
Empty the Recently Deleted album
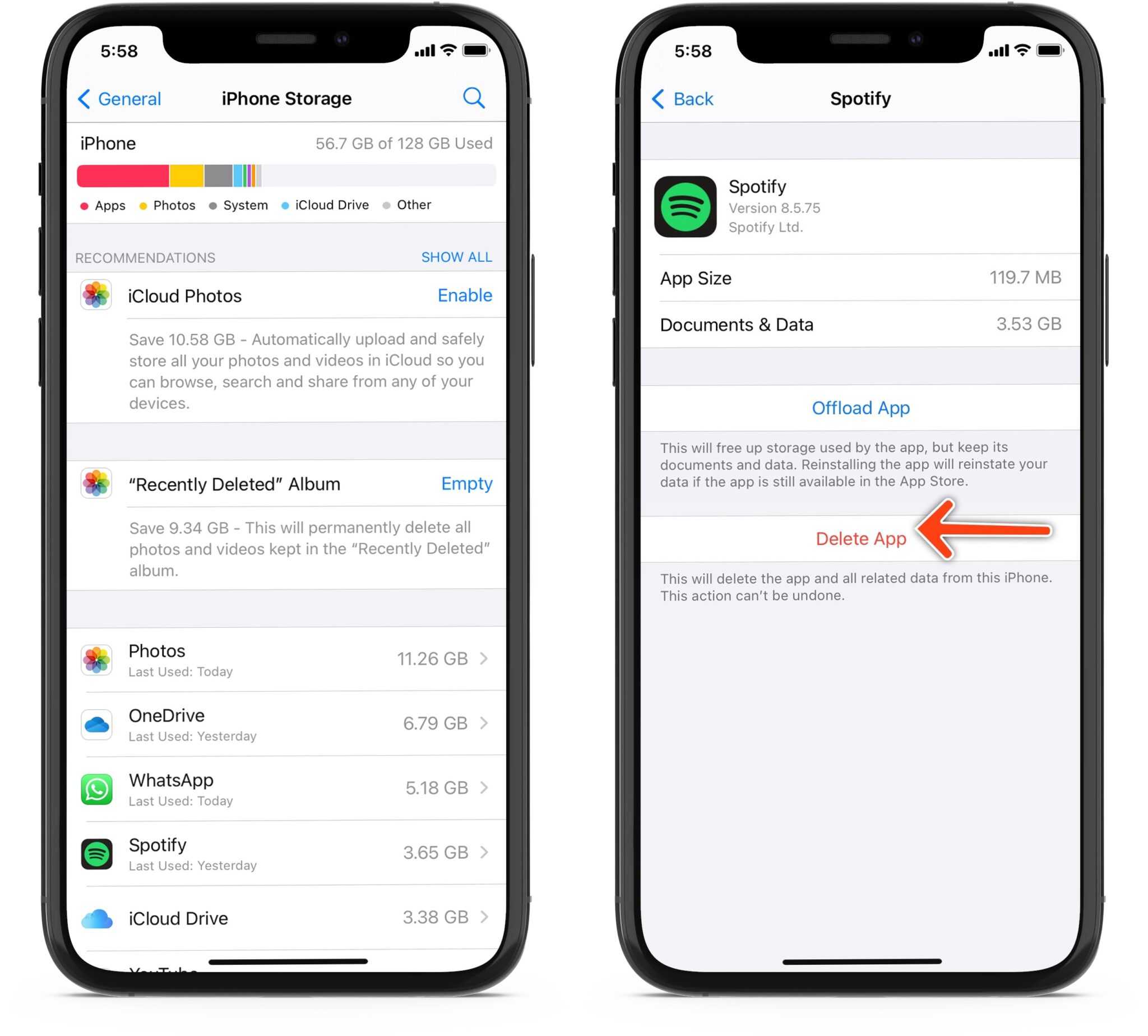pyautogui.click(x=466, y=483)
